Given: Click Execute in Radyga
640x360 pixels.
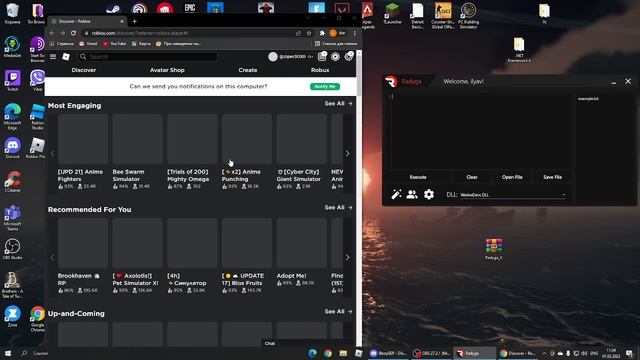Looking at the screenshot, I should [418, 177].
